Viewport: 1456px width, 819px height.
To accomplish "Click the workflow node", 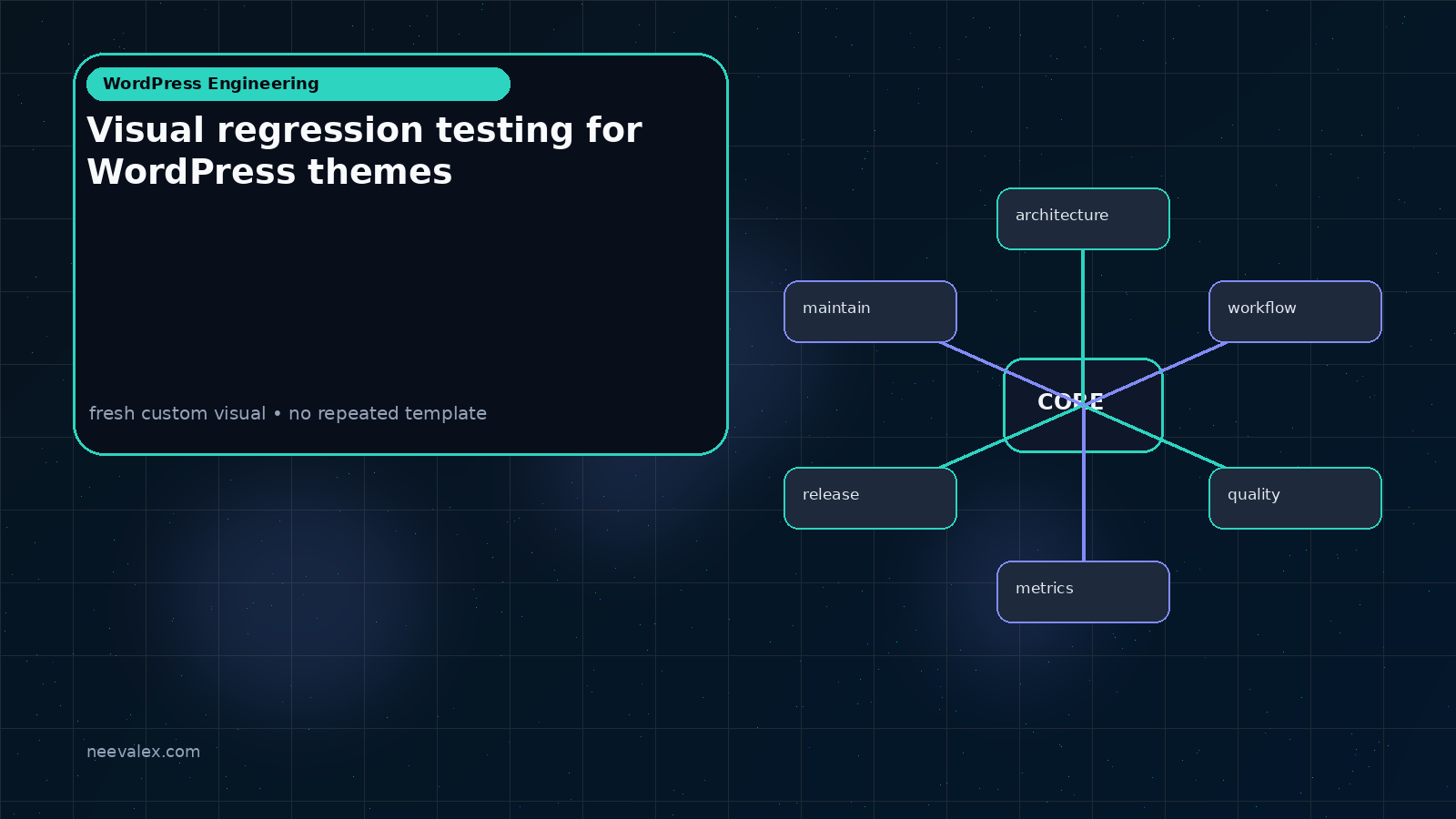I will pos(1295,311).
